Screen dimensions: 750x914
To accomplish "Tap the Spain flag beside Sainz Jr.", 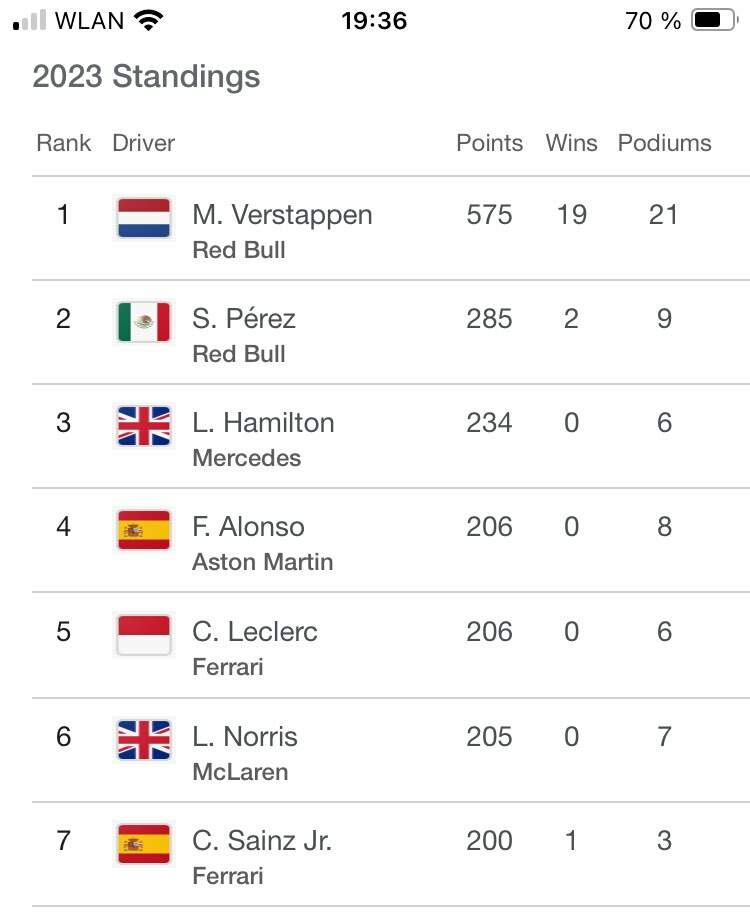I will tap(144, 843).
